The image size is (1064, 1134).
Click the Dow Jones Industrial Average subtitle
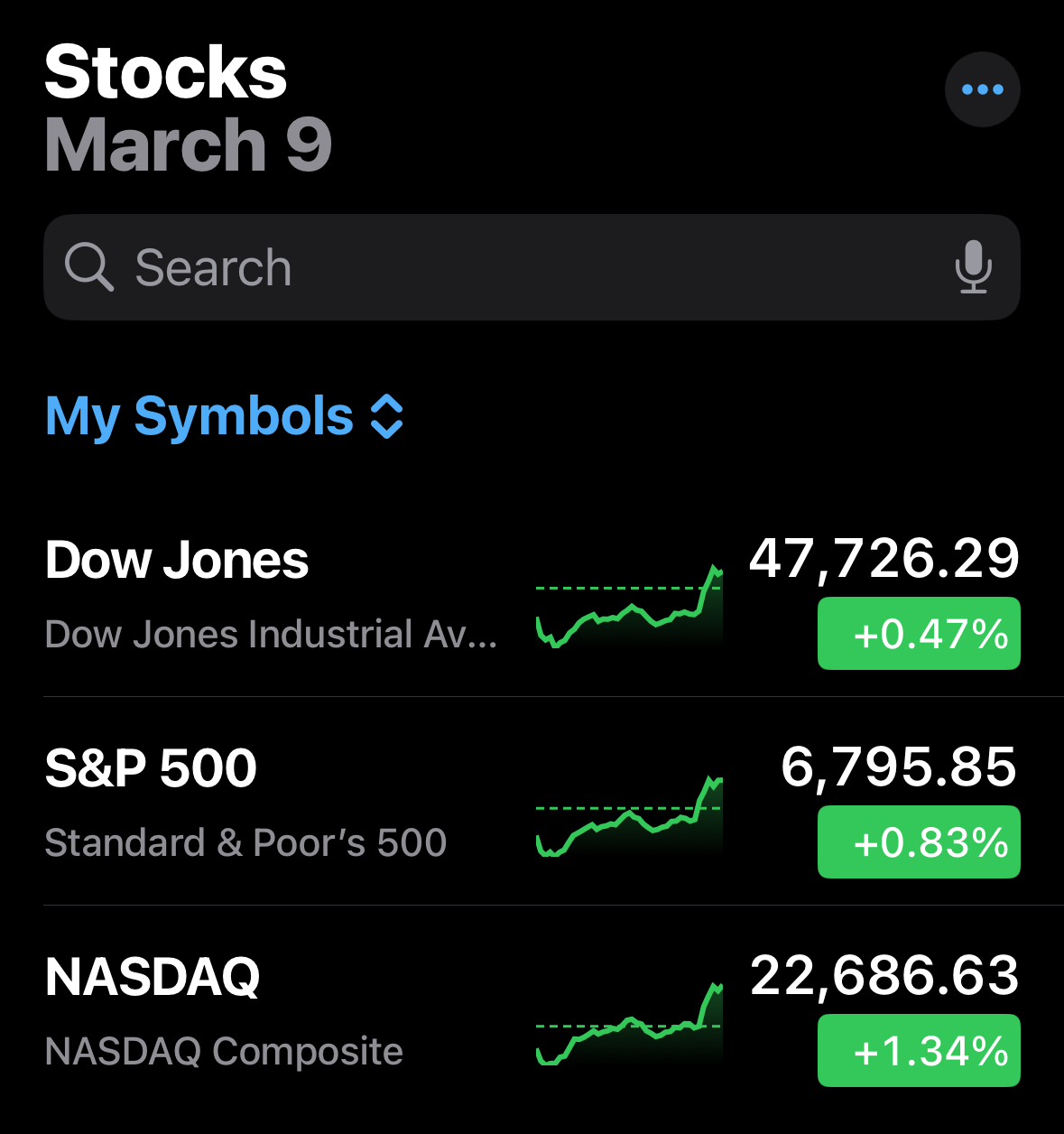click(x=271, y=634)
